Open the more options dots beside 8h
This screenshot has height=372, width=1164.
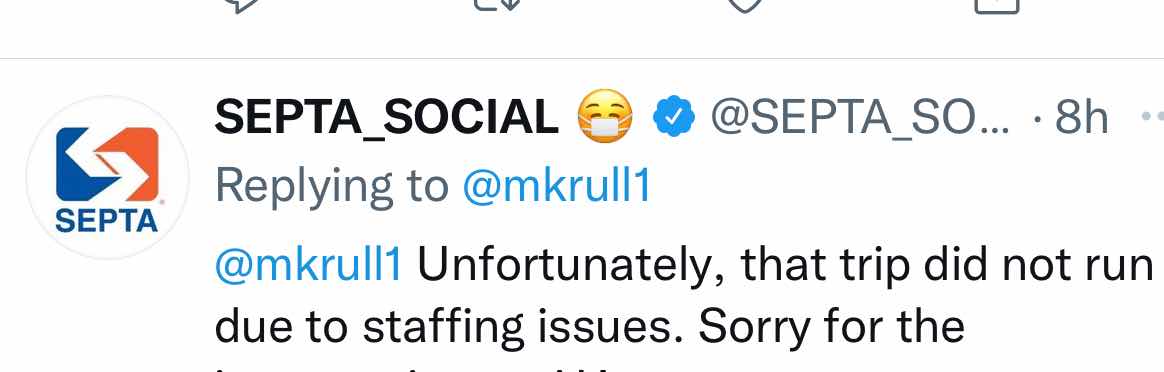pos(1151,117)
